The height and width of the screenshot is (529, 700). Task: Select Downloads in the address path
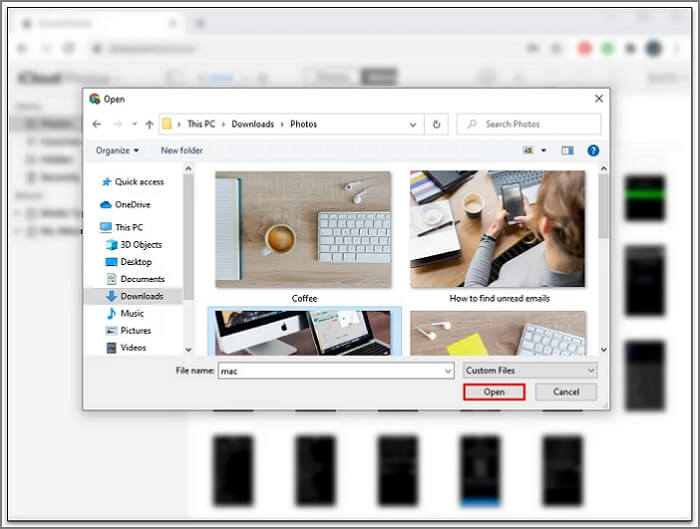253,124
